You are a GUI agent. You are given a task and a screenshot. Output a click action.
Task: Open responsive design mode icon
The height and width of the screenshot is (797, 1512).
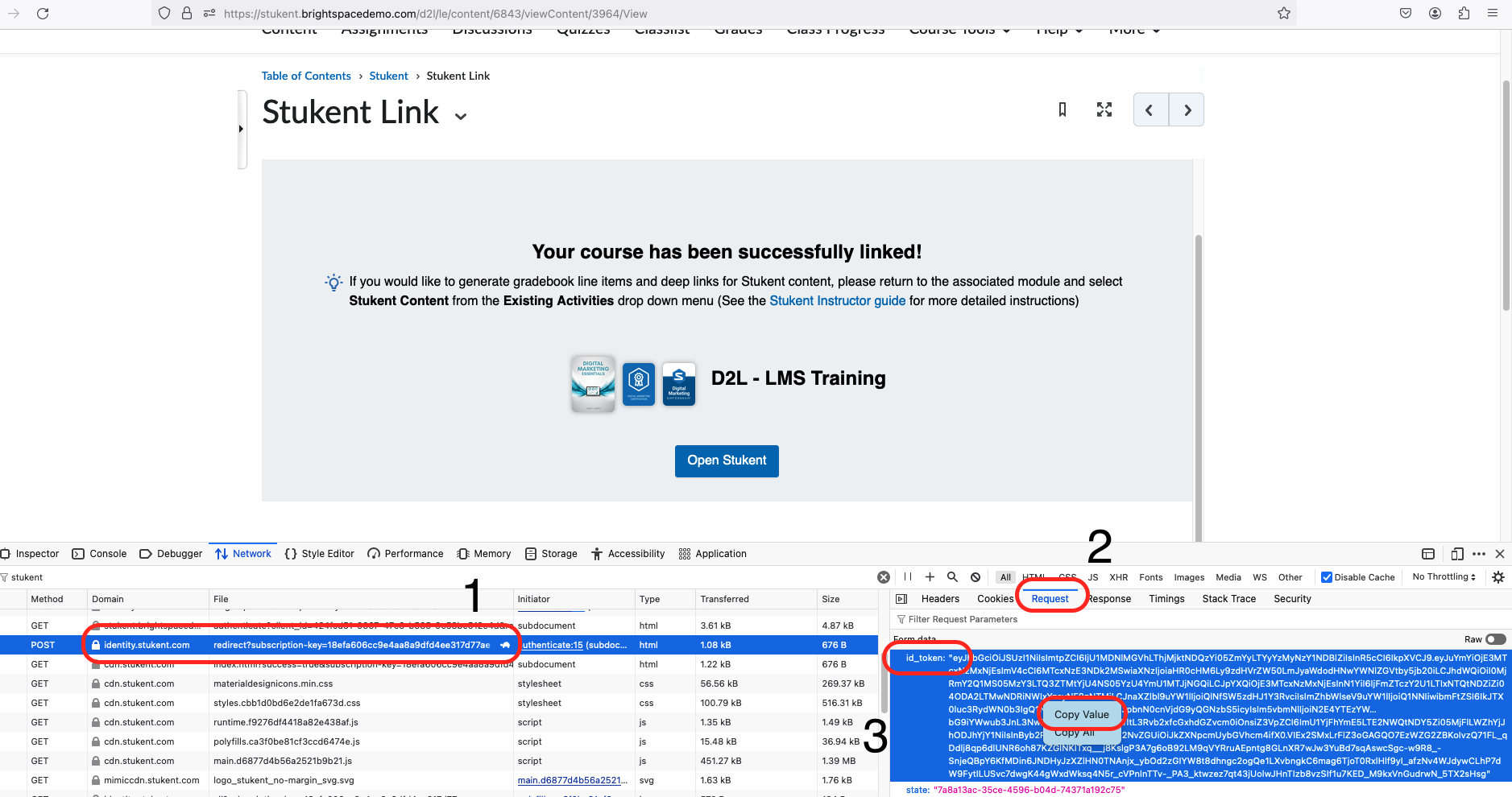click(x=1457, y=554)
